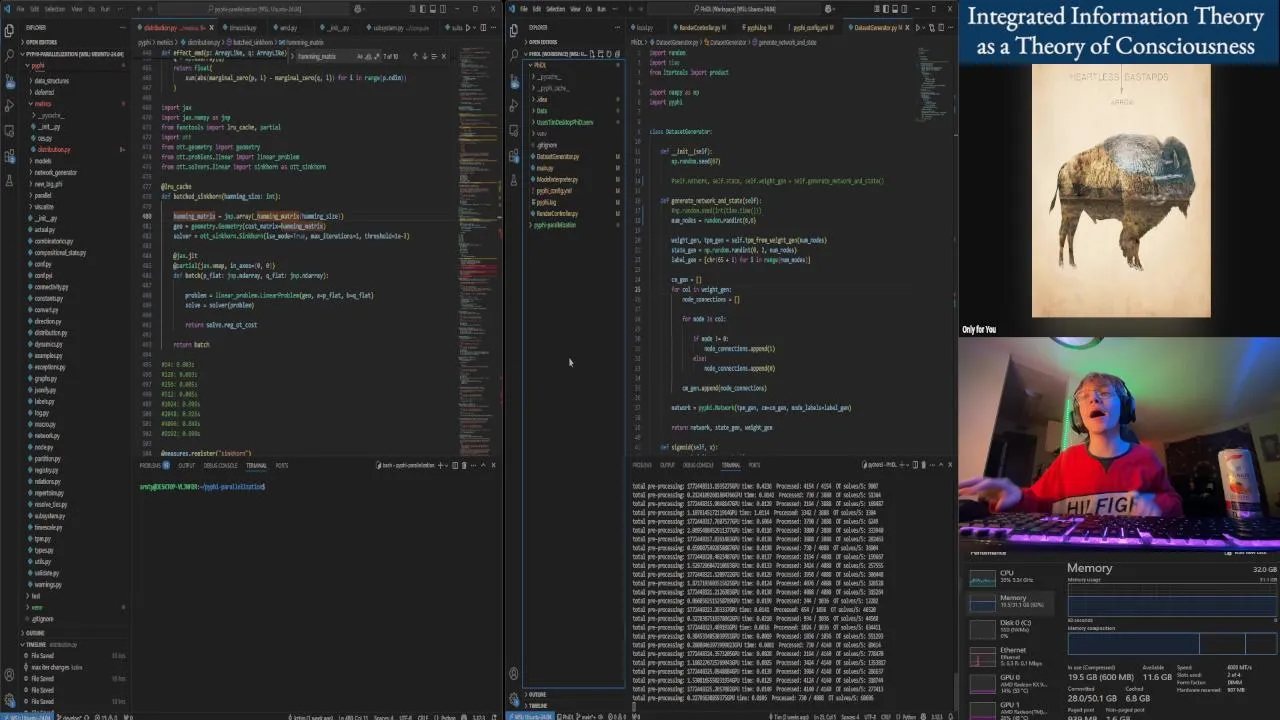
Task: Open Source Control icon in right PhiDL window
Action: pos(514,80)
